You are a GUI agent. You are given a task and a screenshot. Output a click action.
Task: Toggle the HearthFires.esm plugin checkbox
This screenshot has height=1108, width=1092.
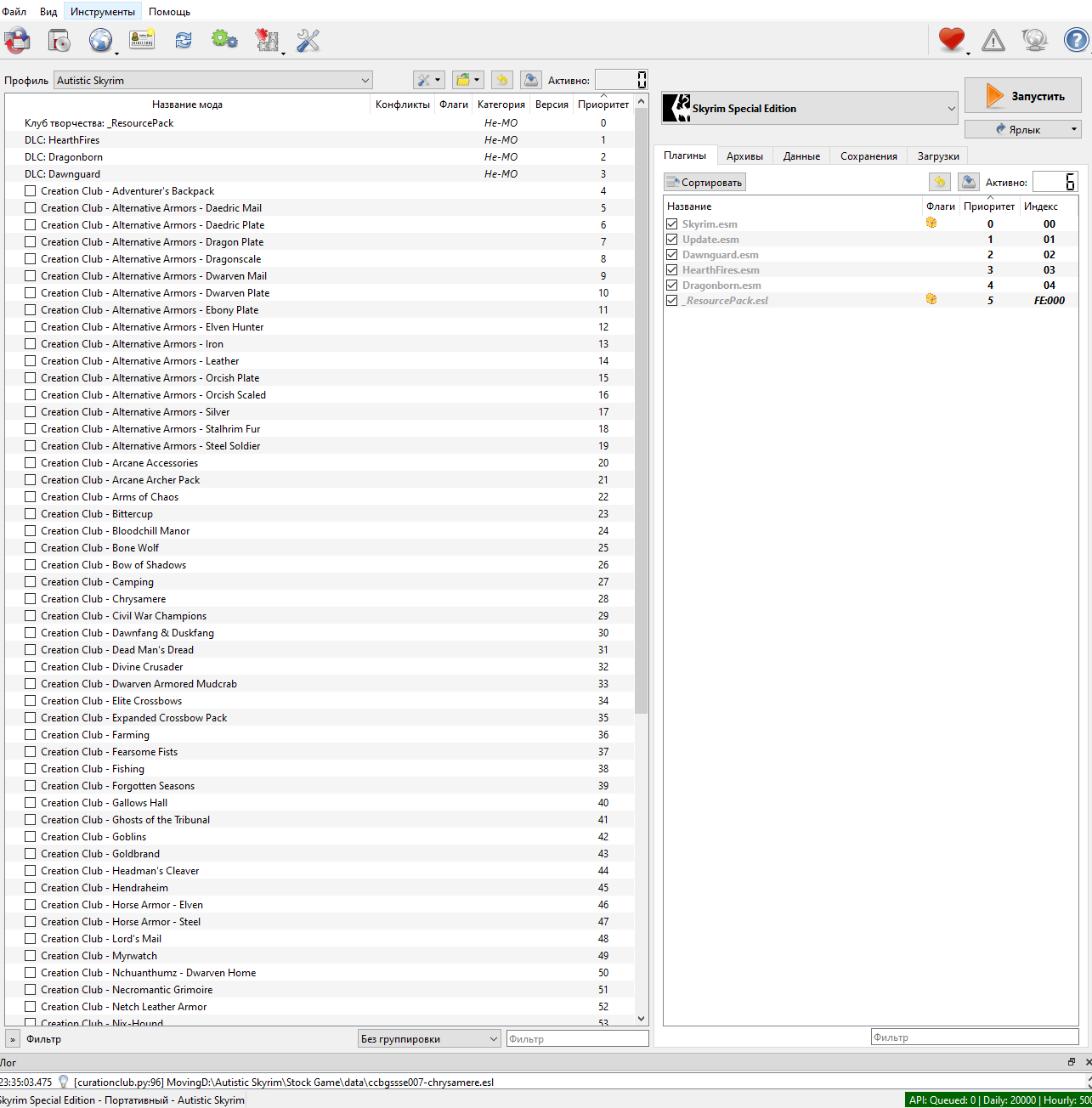point(672,270)
